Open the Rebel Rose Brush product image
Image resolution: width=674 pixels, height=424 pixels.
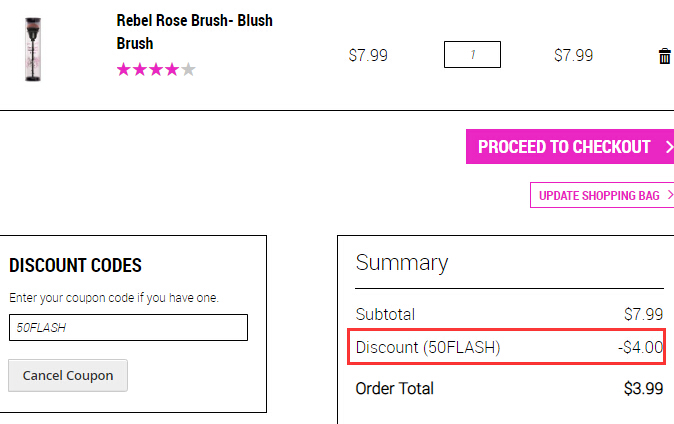[33, 49]
